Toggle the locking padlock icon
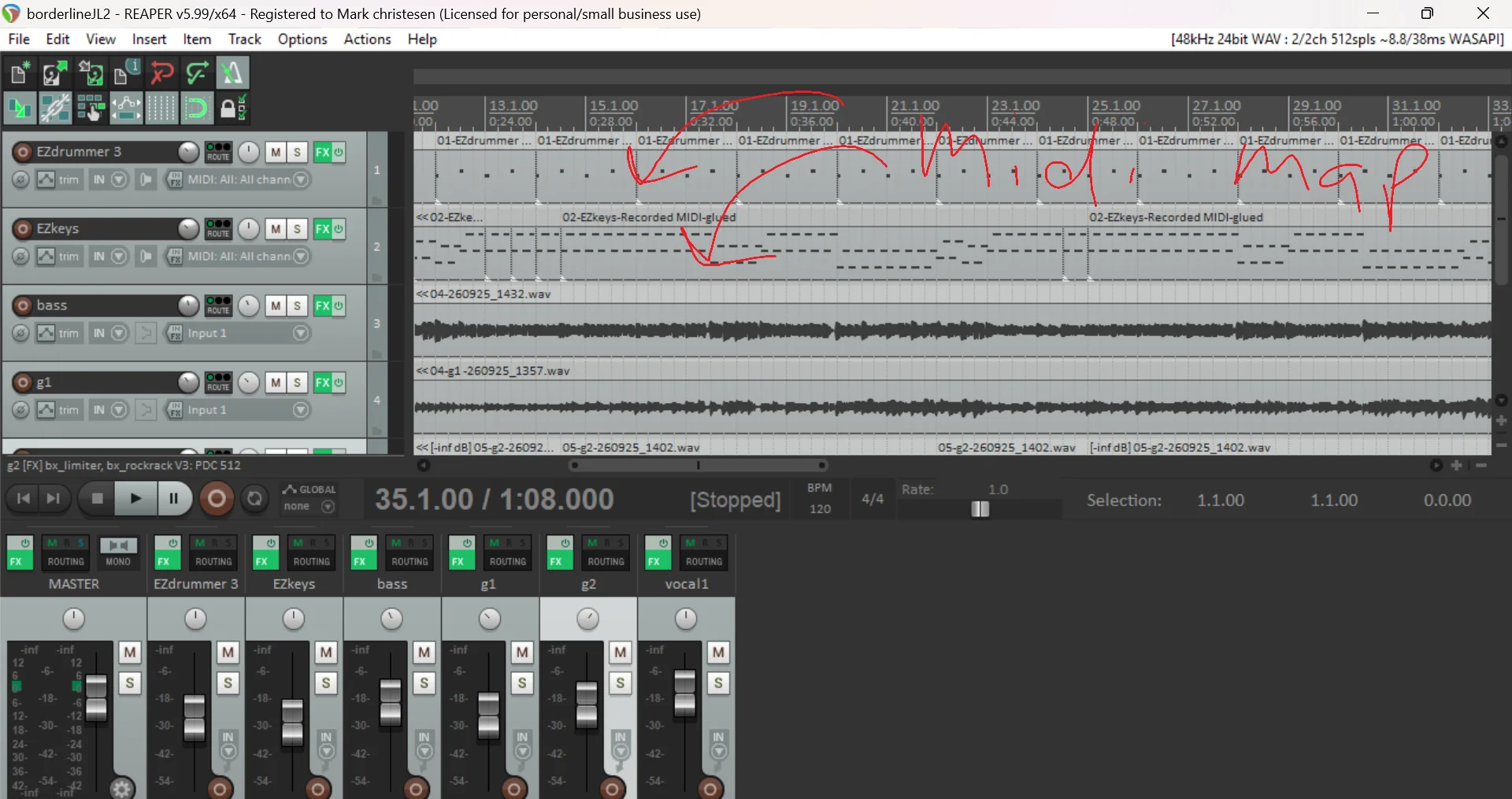 click(232, 108)
